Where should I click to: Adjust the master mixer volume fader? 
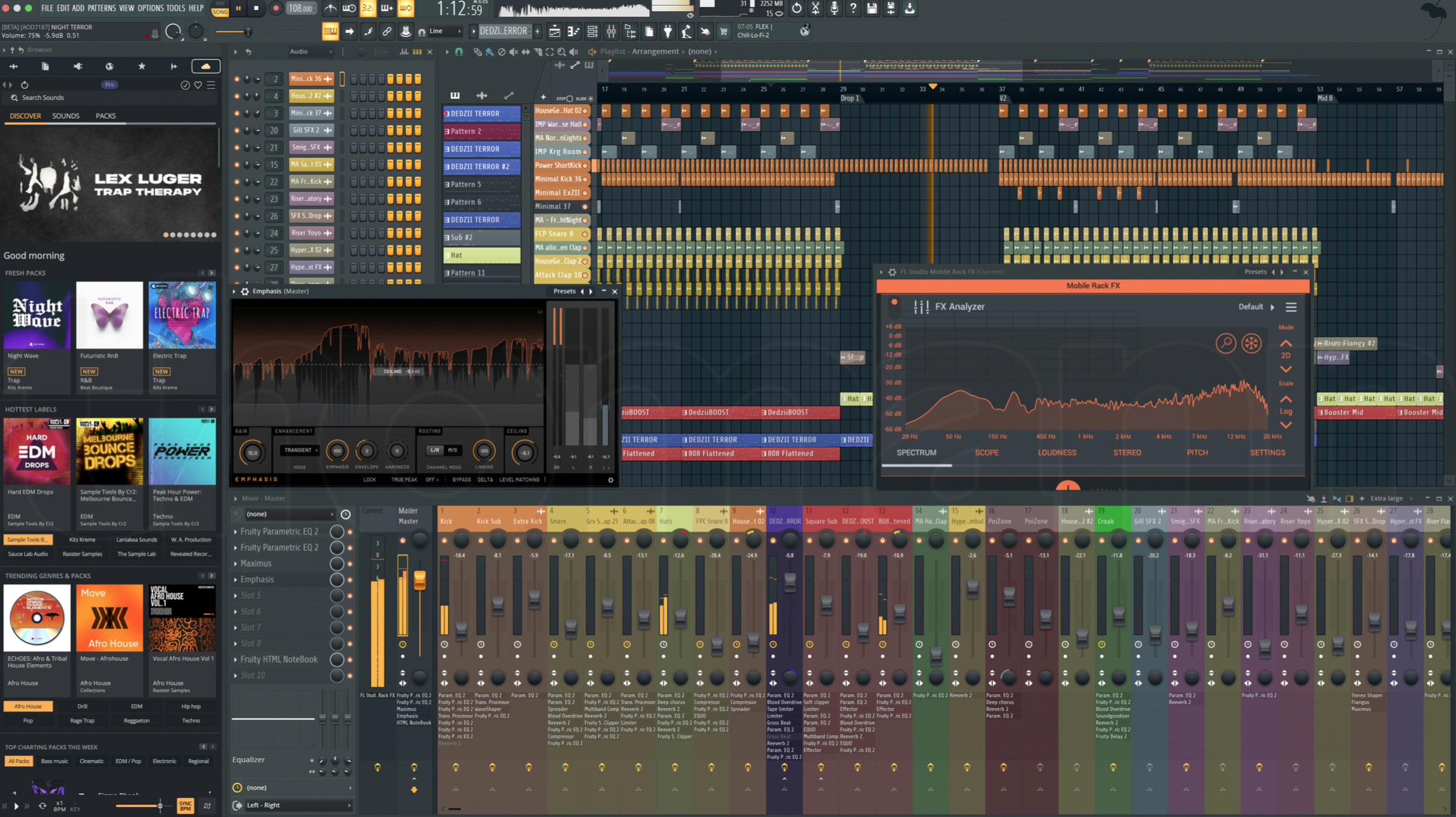tap(419, 579)
